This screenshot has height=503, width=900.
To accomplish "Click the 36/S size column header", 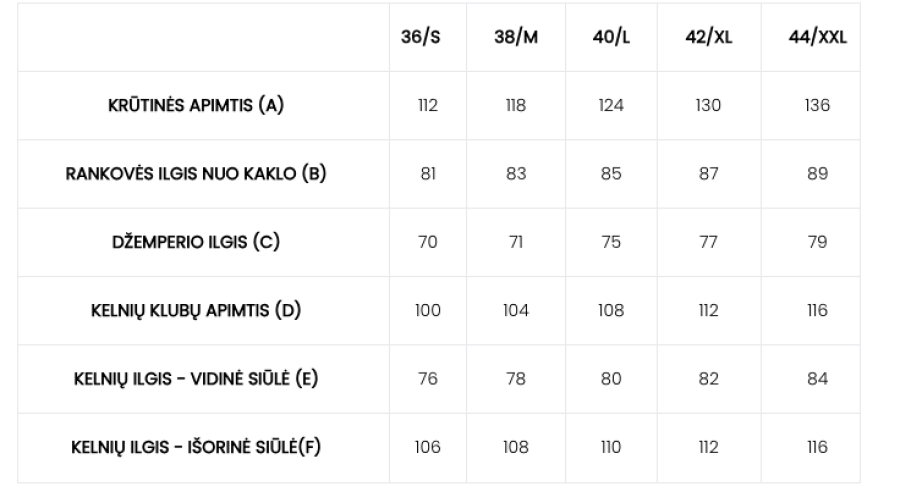I will 428,37.
